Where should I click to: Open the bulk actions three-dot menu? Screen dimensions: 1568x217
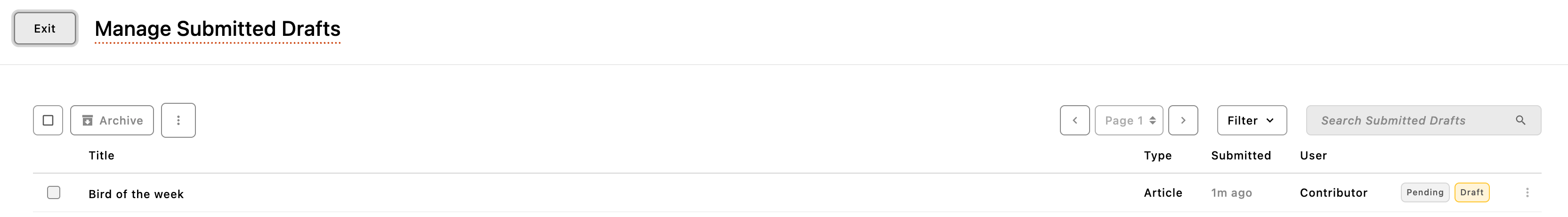178,120
